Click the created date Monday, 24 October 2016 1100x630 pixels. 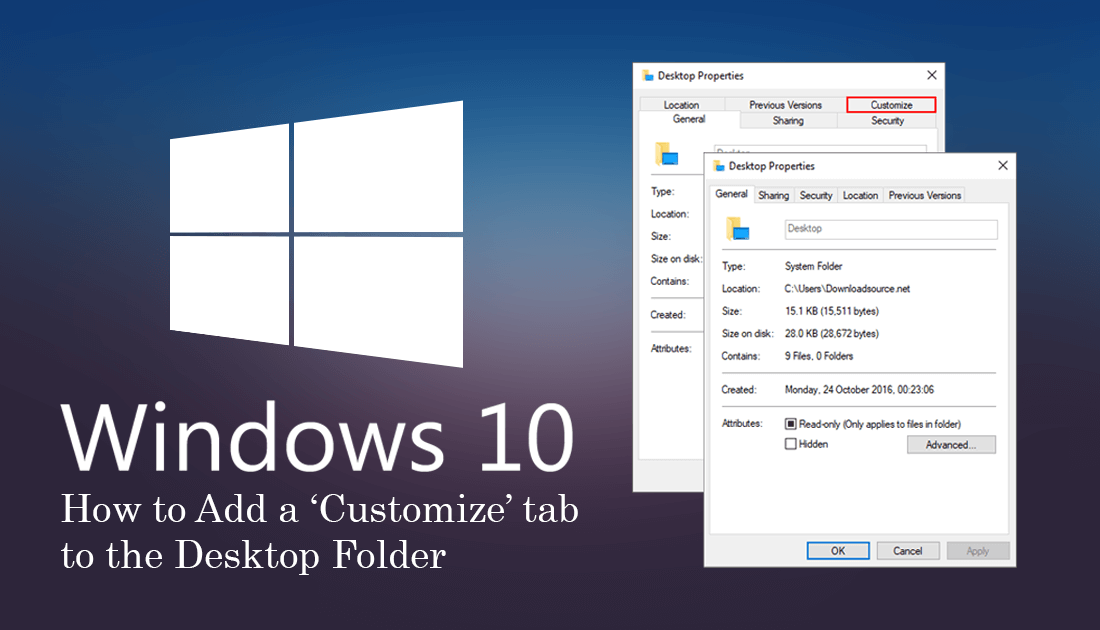tap(859, 389)
